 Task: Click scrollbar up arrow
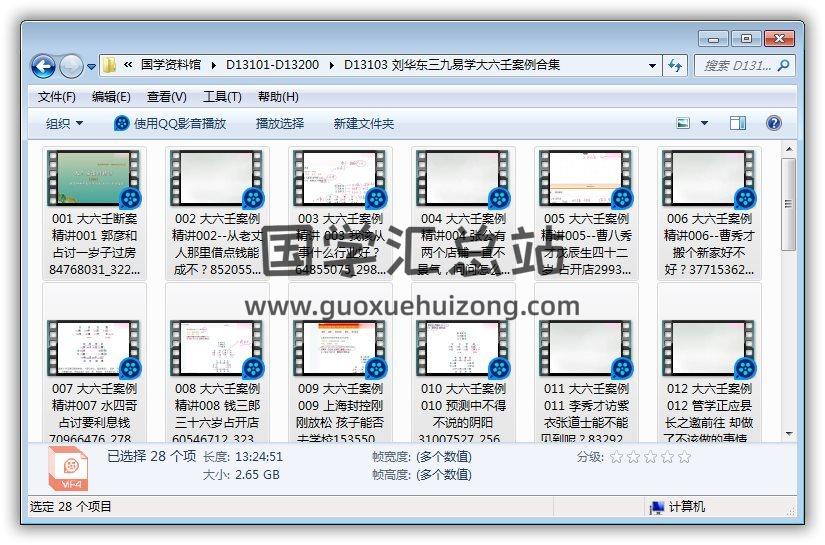[789, 149]
